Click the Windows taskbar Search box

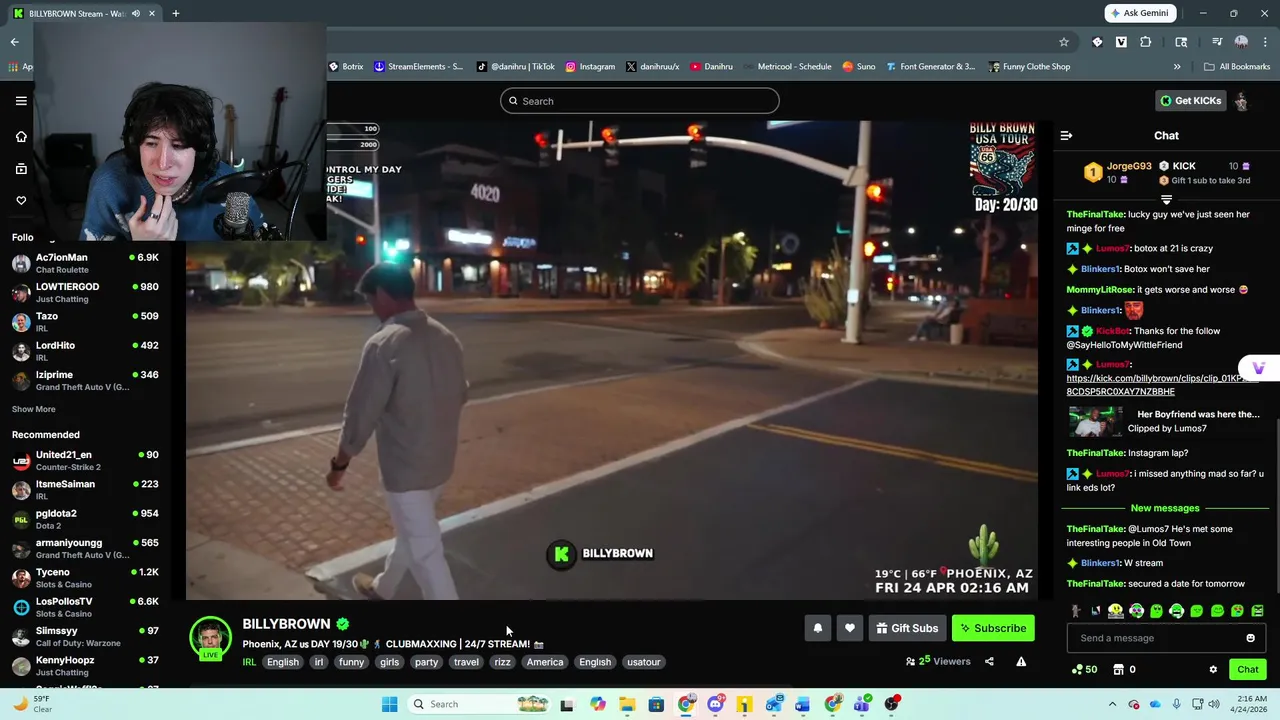480,704
